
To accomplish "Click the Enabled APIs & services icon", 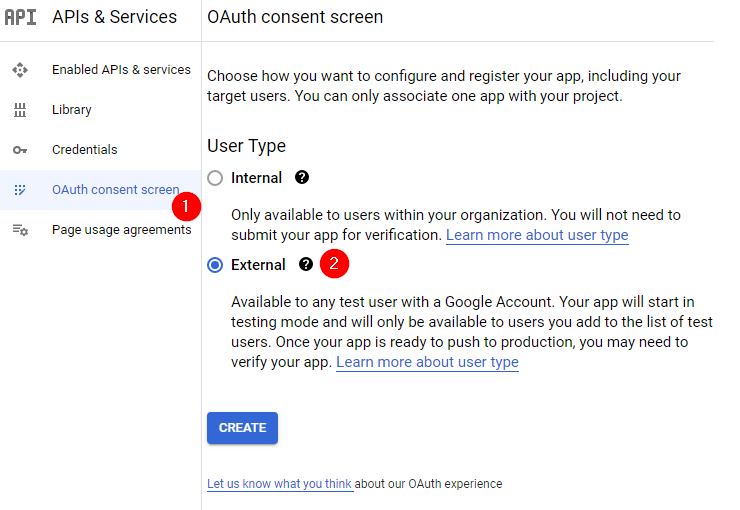I will coord(20,70).
